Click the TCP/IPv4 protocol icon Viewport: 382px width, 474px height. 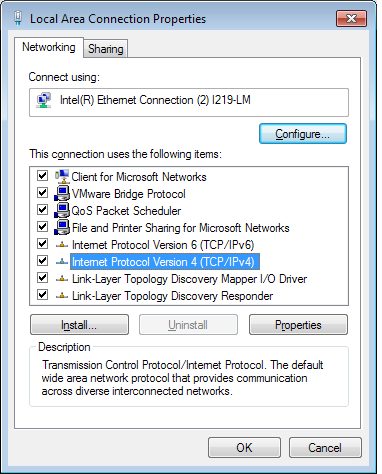point(62,262)
